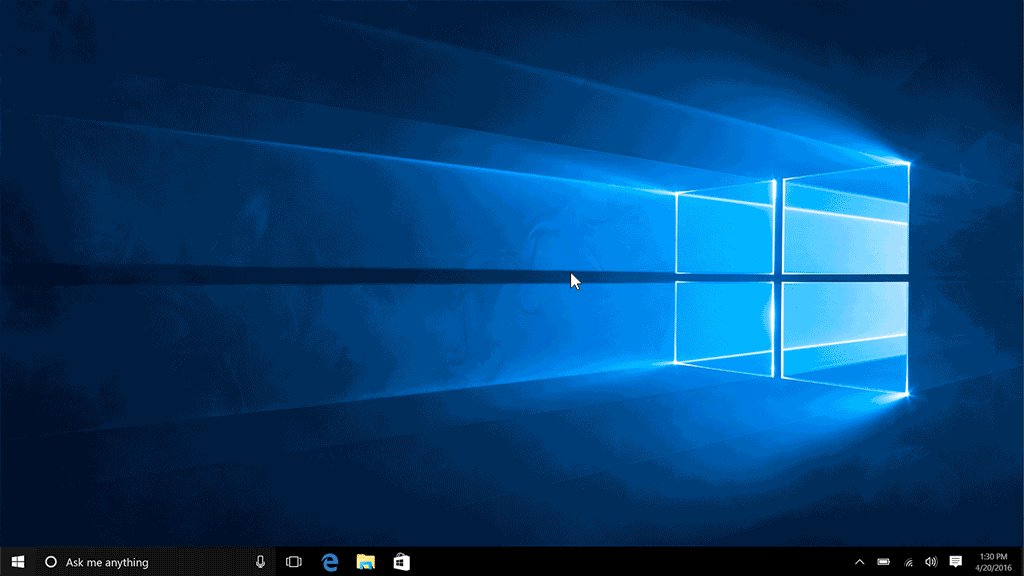
Task: Open the Windows Start menu
Action: (18, 562)
